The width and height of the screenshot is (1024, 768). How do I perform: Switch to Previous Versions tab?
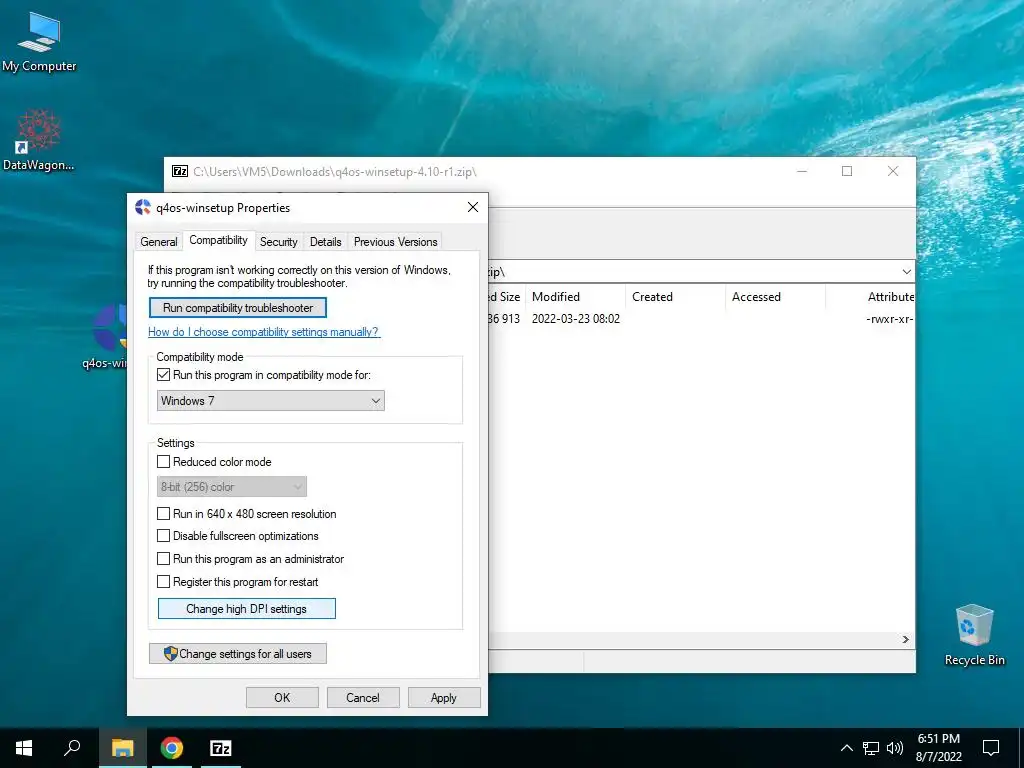(x=395, y=242)
